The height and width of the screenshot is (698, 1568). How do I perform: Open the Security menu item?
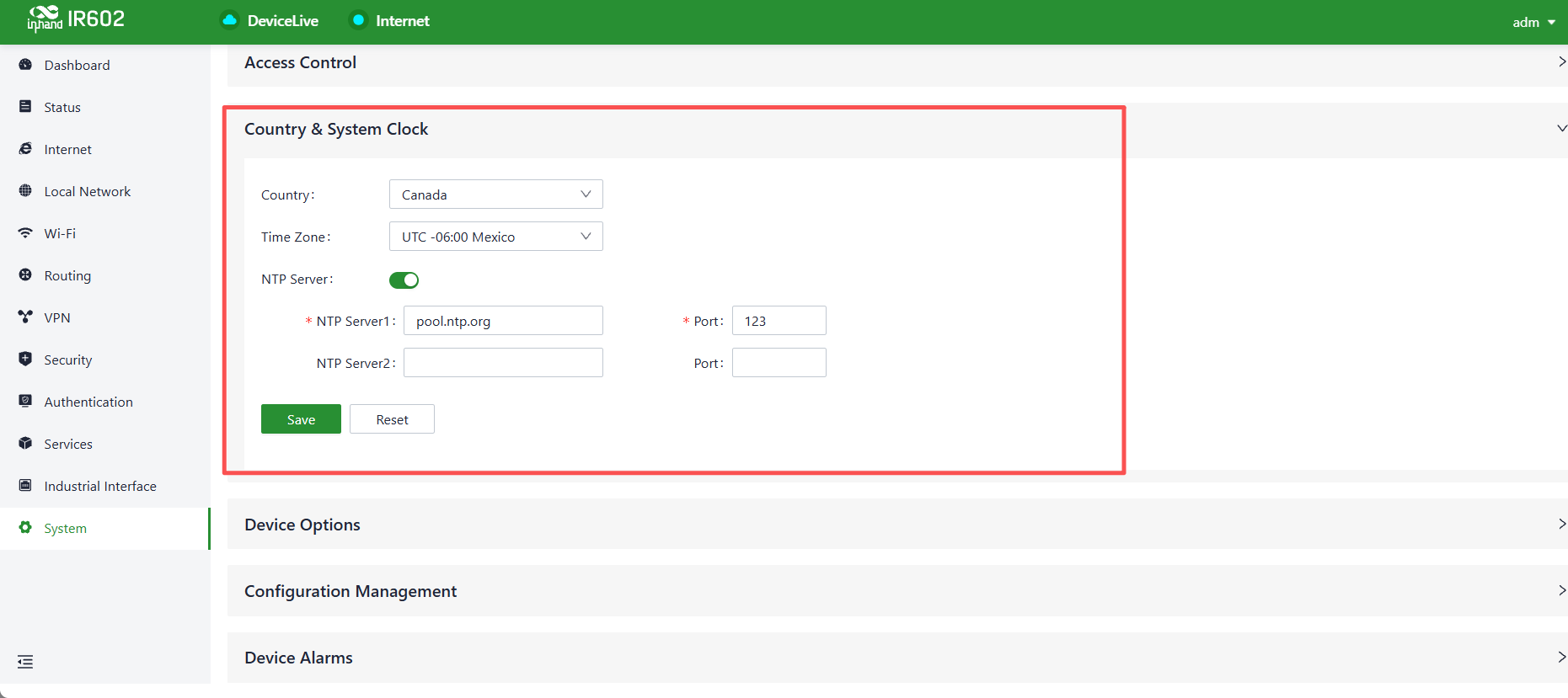(104, 360)
